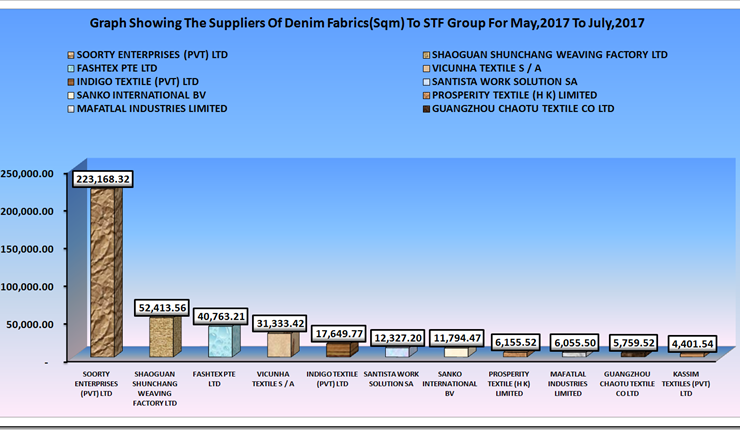
Task: Click the PROSPERITY TEXTILE legend swatch
Action: (426, 96)
